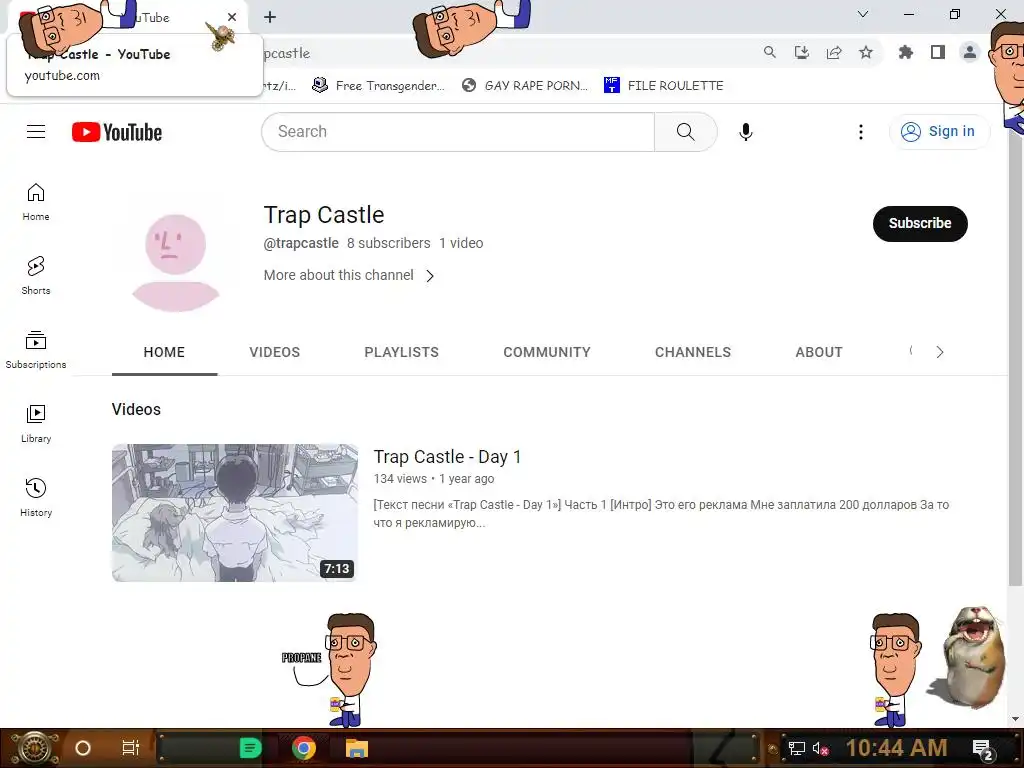Switch to the COMMUNITY tab
The height and width of the screenshot is (768, 1024).
[547, 352]
